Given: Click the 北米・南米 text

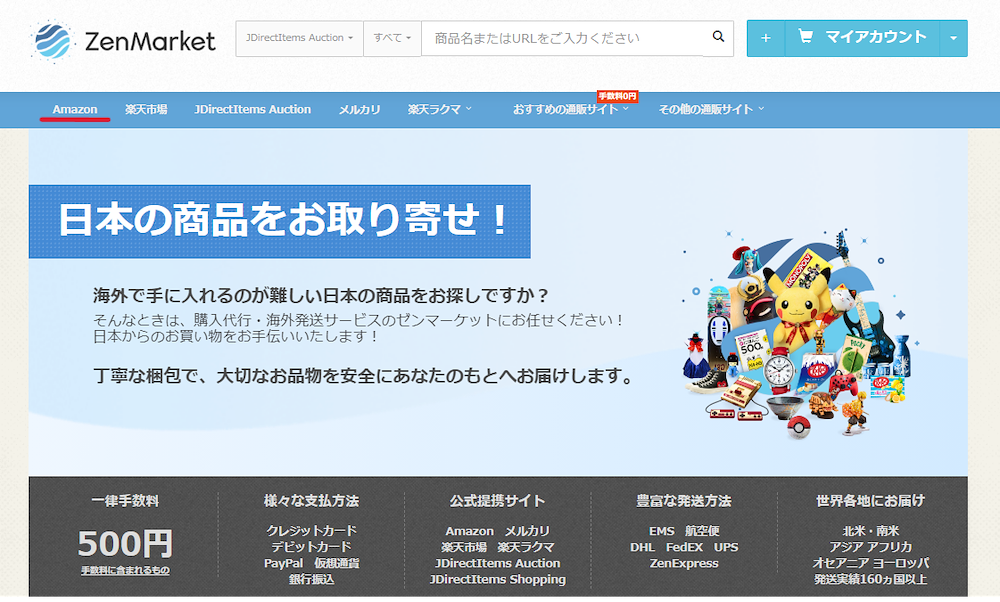Looking at the screenshot, I should (870, 531).
